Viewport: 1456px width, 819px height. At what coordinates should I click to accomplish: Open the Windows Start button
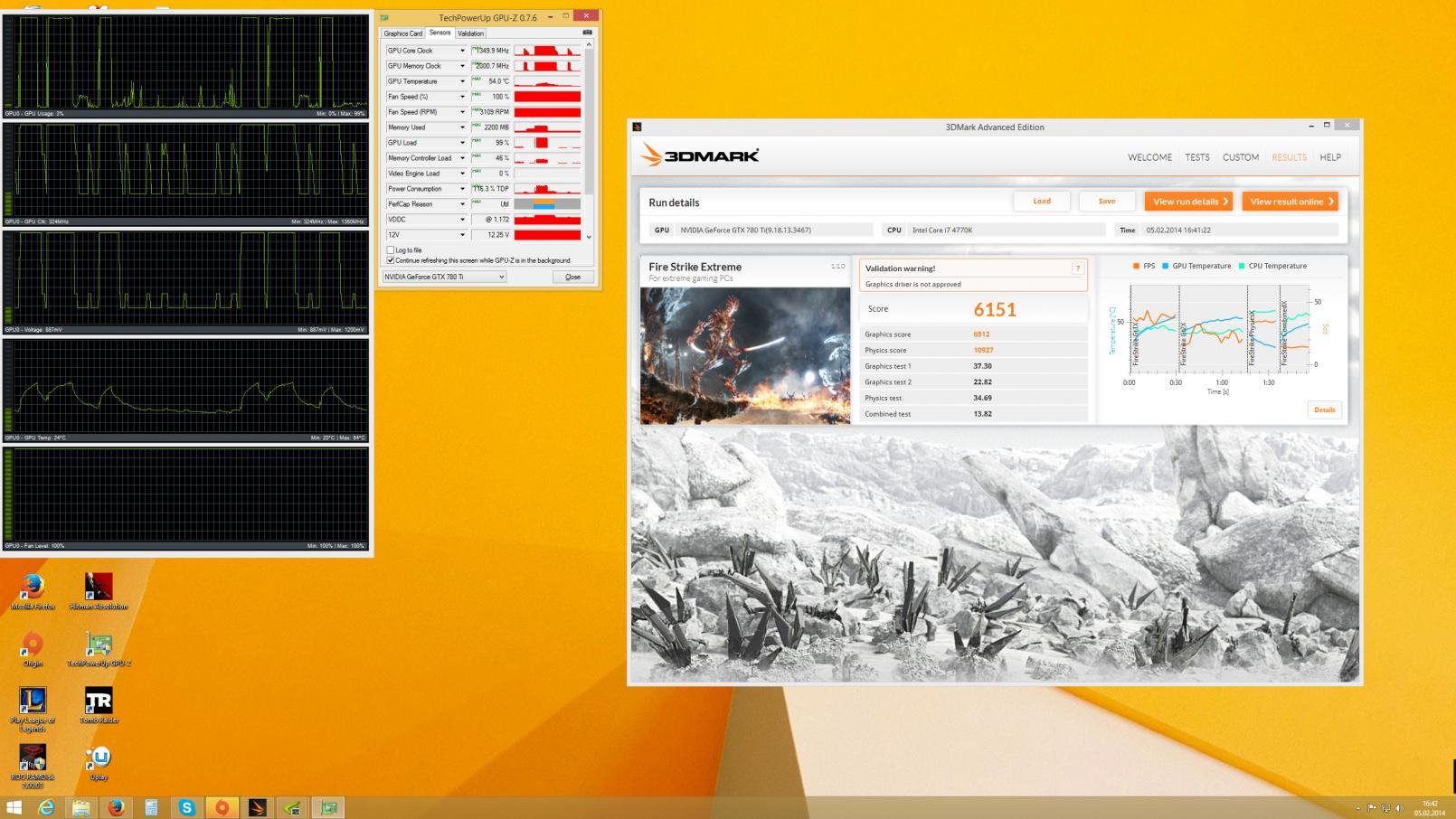click(x=14, y=807)
